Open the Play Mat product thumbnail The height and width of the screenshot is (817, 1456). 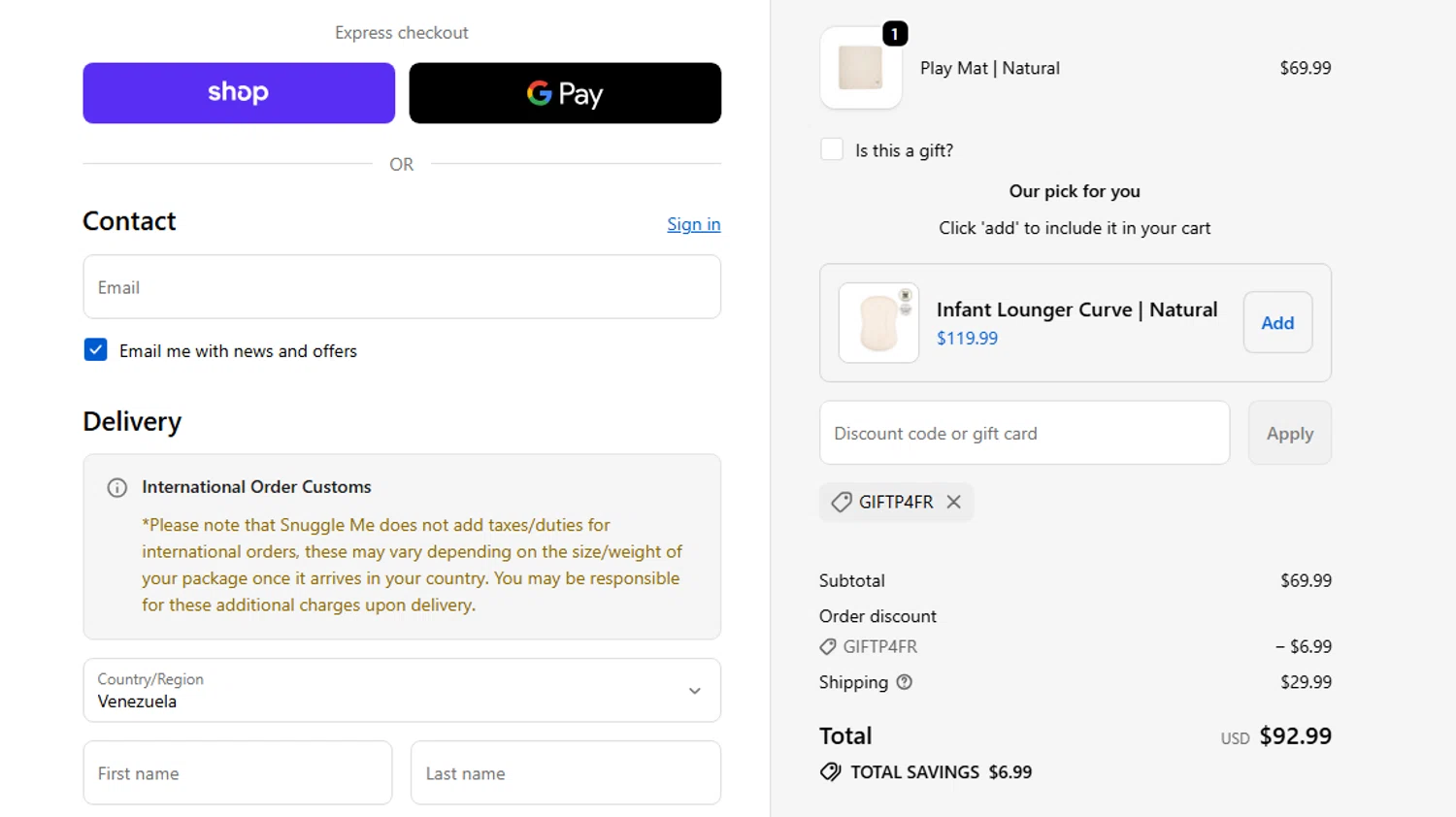[861, 68]
